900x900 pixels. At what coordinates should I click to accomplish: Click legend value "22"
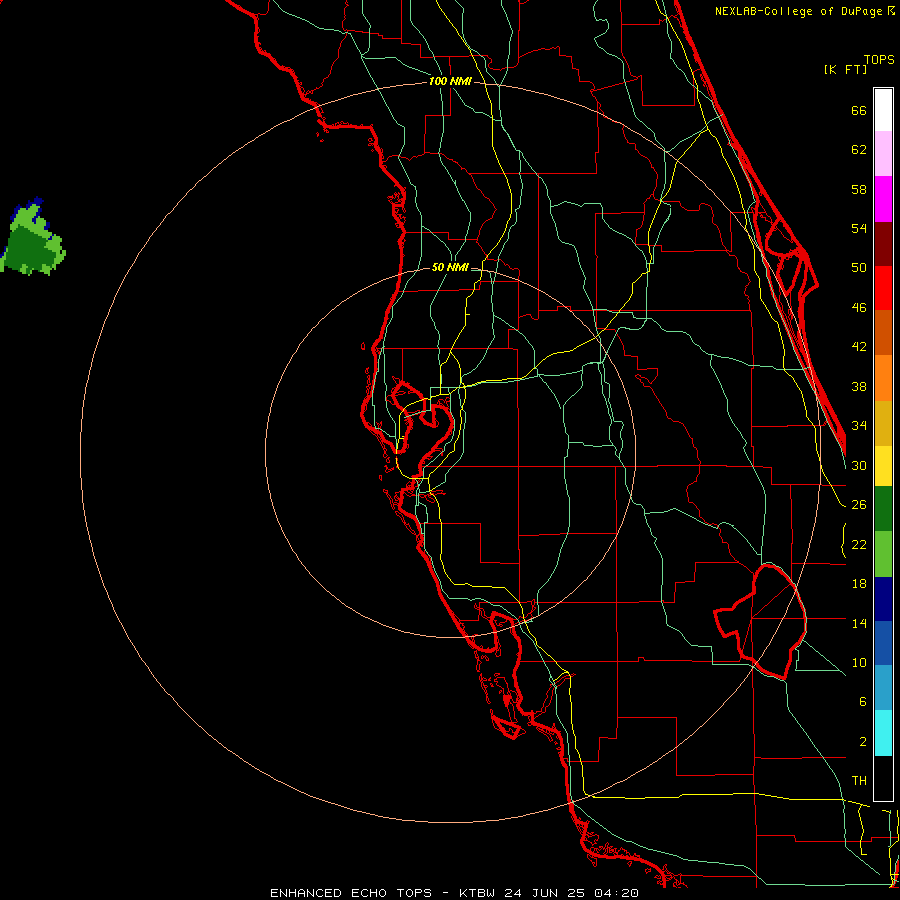(x=859, y=545)
